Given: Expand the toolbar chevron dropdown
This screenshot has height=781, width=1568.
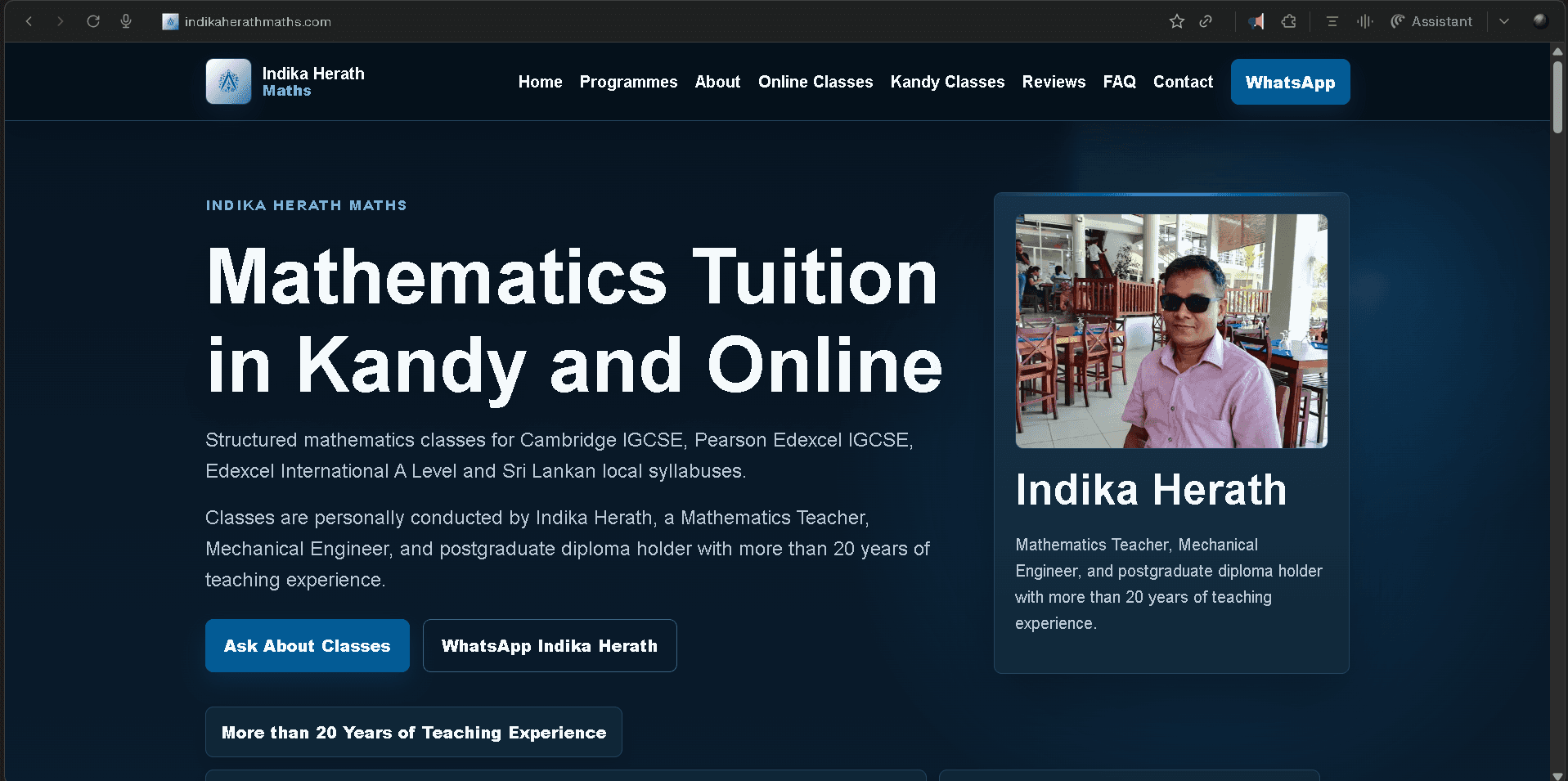Looking at the screenshot, I should [1504, 21].
